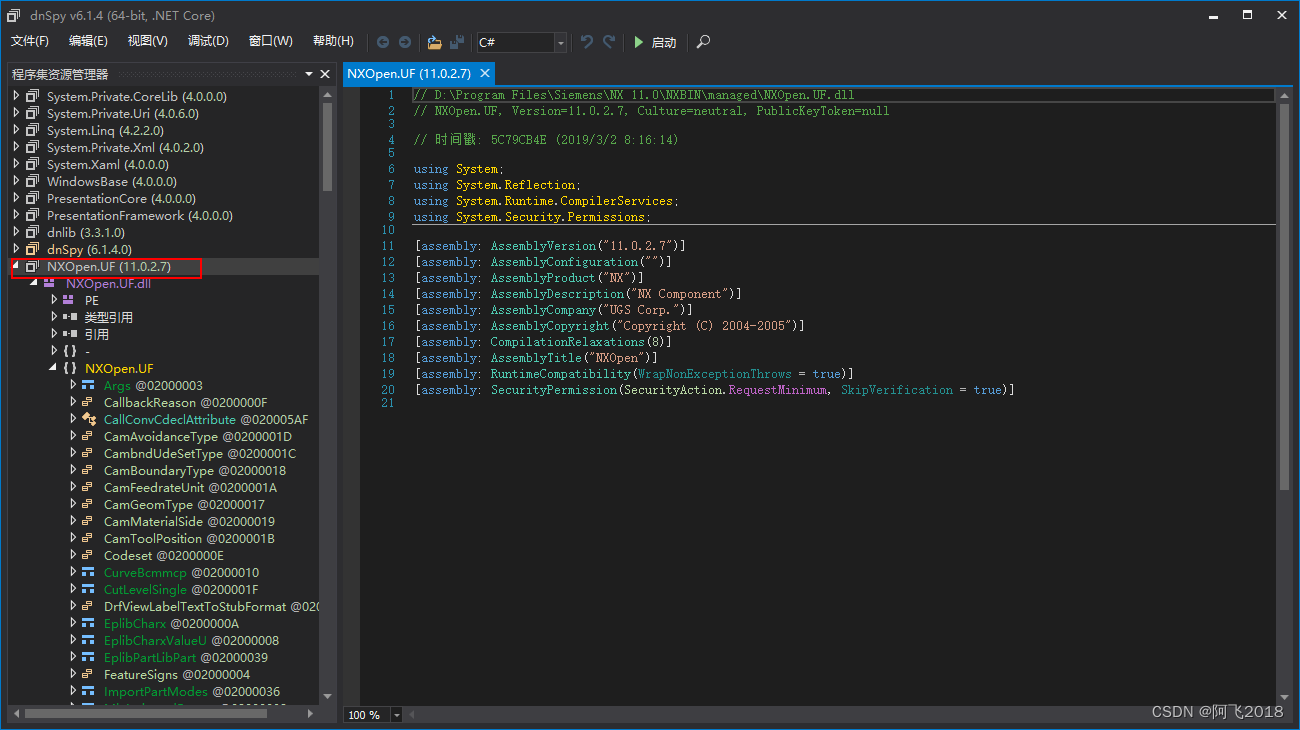Click the Save All modules icon
Screen dimensions: 1300x730
pos(456,42)
